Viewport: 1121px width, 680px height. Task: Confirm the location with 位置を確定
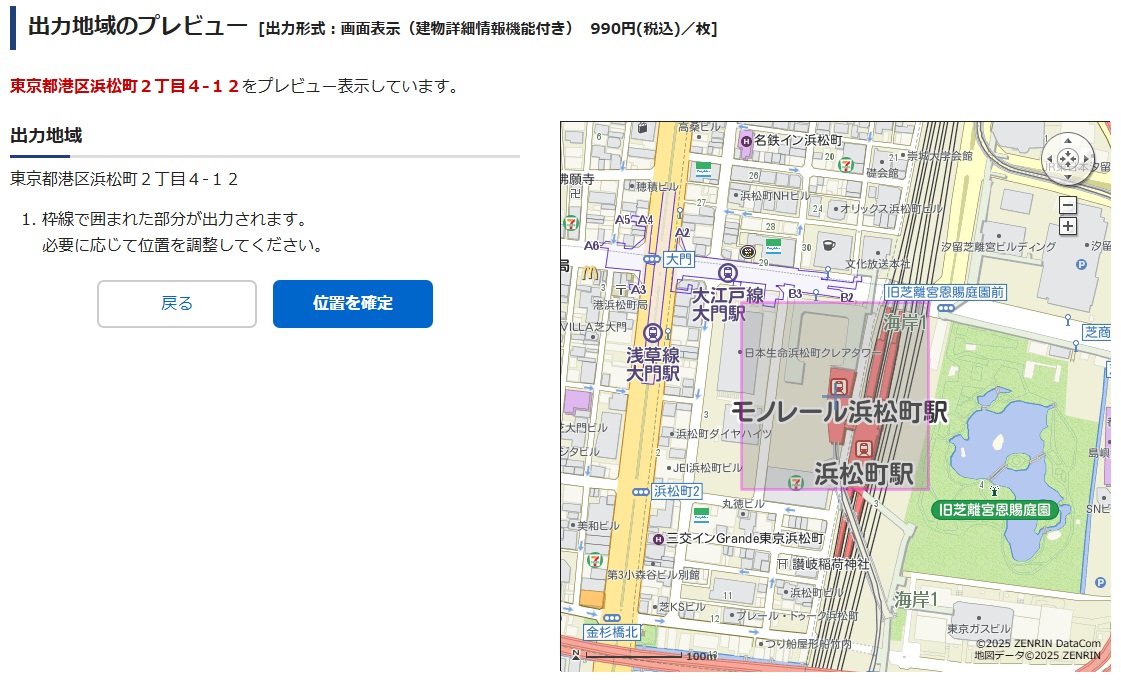tap(352, 305)
